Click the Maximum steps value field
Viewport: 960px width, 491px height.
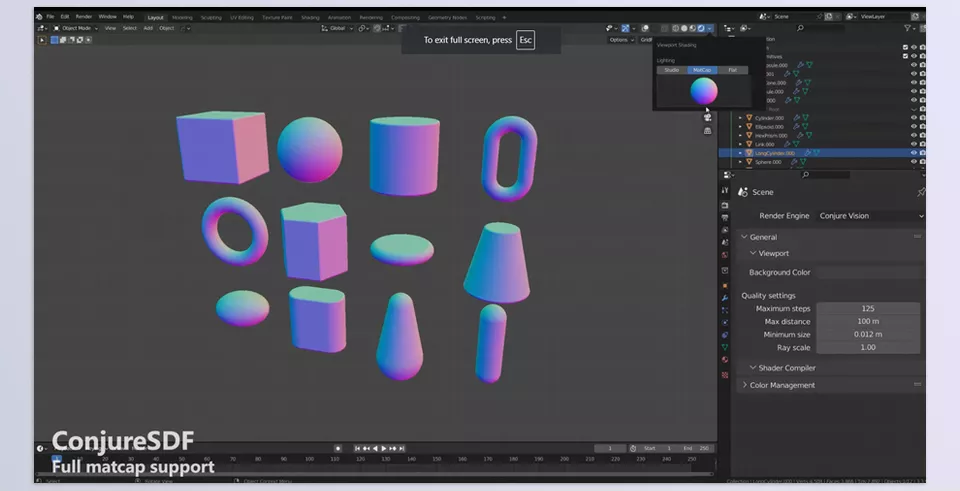point(868,309)
